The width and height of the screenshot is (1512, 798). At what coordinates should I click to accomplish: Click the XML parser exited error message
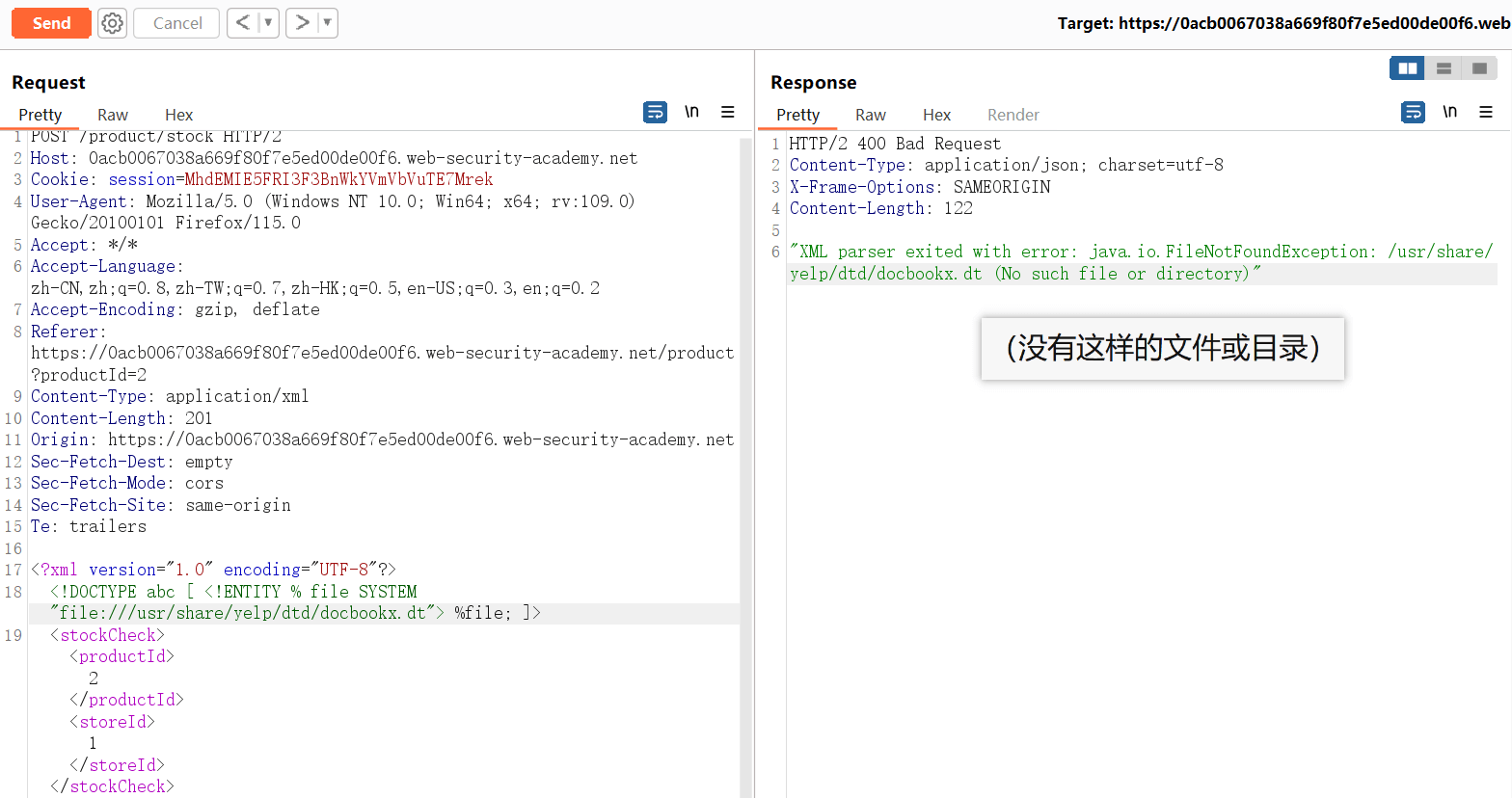click(x=1141, y=262)
